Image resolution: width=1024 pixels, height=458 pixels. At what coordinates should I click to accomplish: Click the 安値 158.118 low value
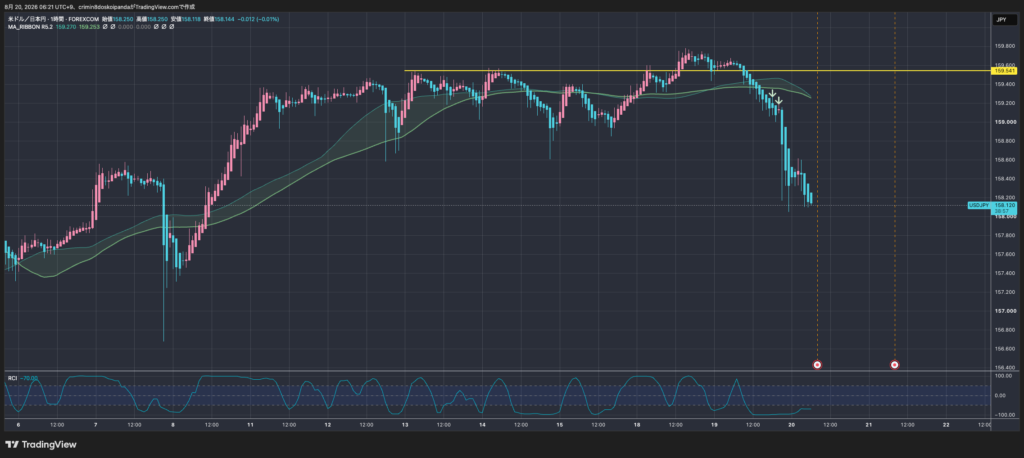[x=187, y=20]
